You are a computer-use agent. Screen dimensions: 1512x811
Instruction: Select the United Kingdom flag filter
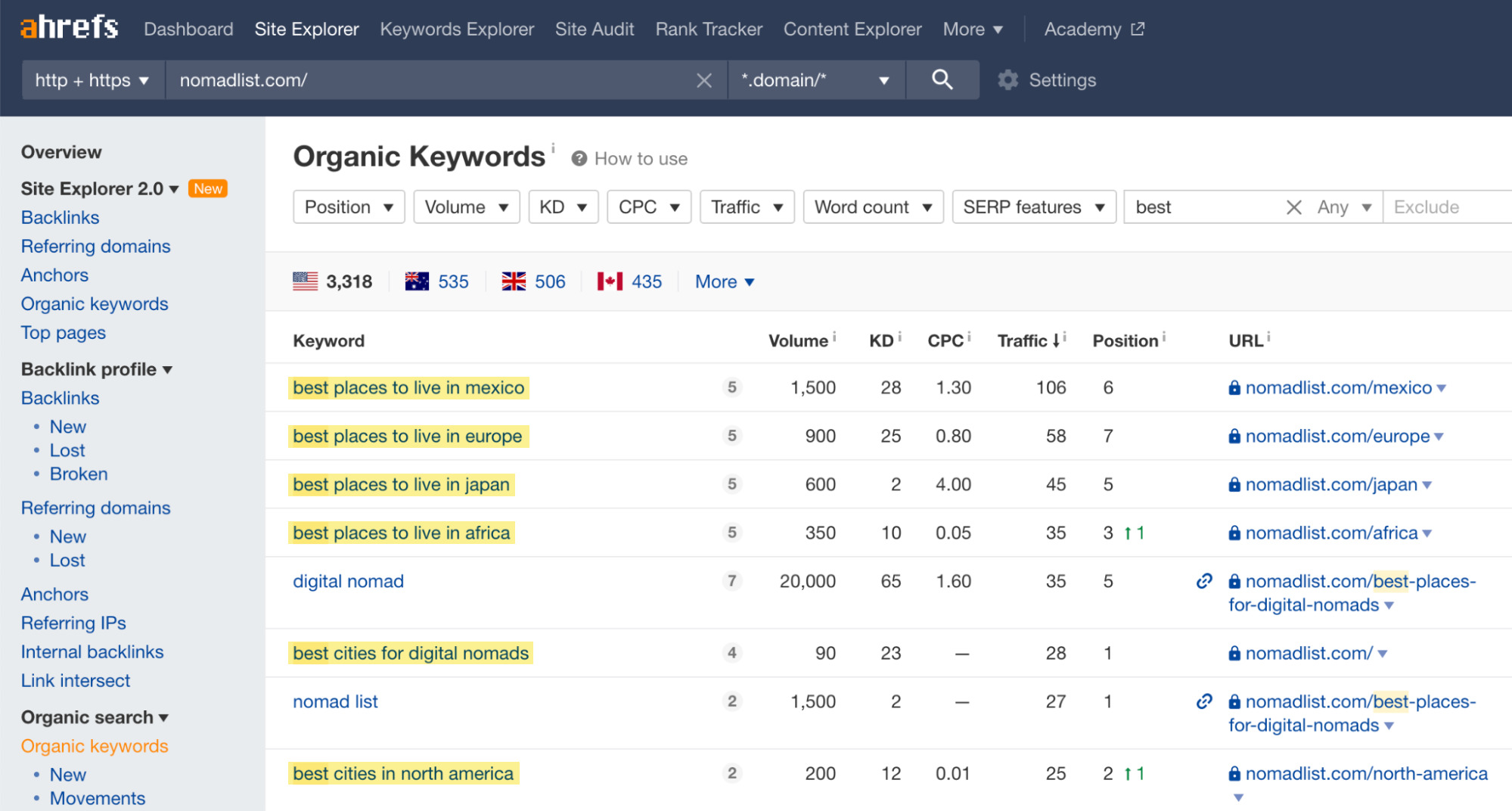pyautogui.click(x=533, y=281)
